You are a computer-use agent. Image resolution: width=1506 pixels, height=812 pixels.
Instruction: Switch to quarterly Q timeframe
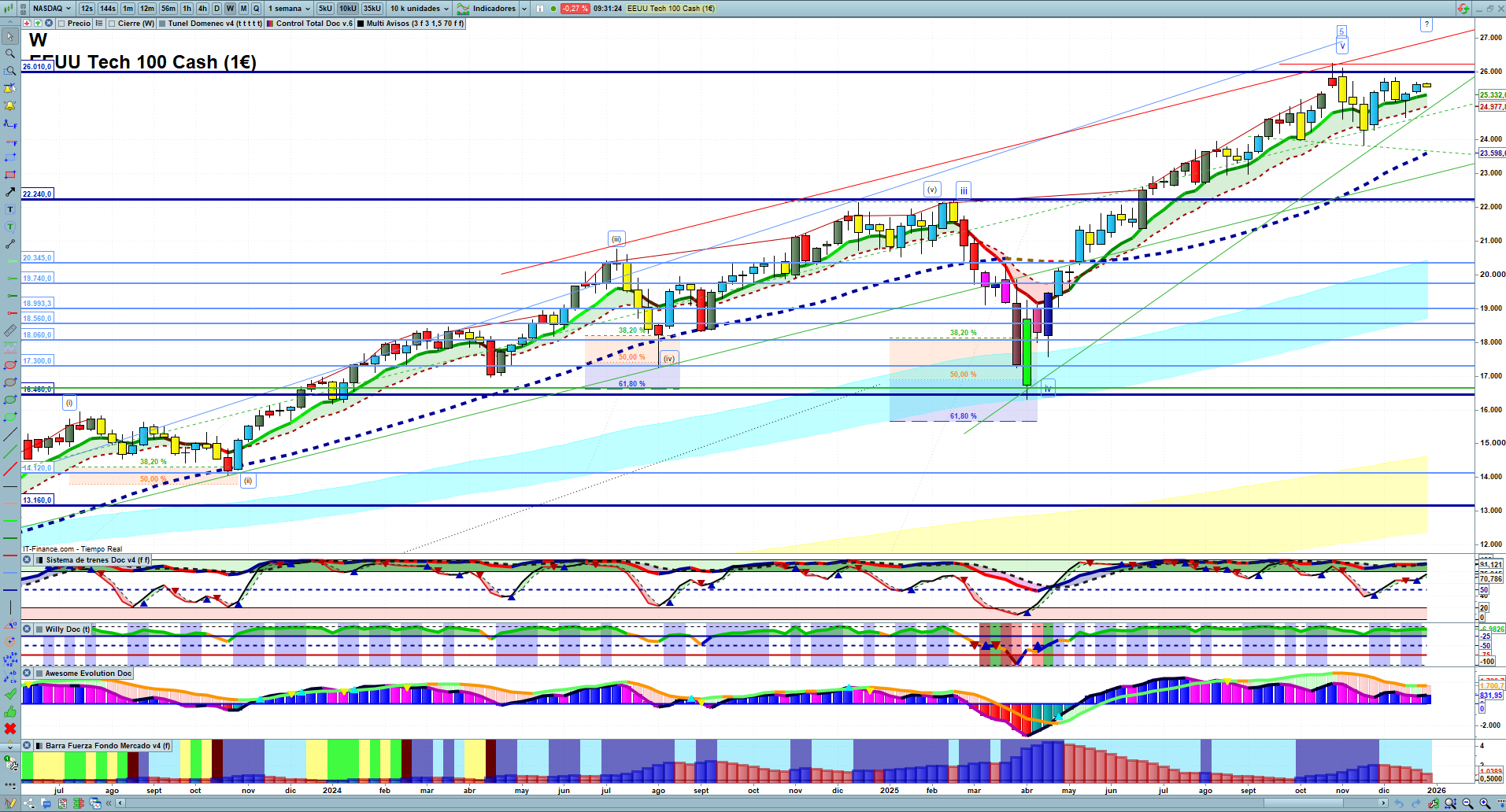(x=256, y=9)
